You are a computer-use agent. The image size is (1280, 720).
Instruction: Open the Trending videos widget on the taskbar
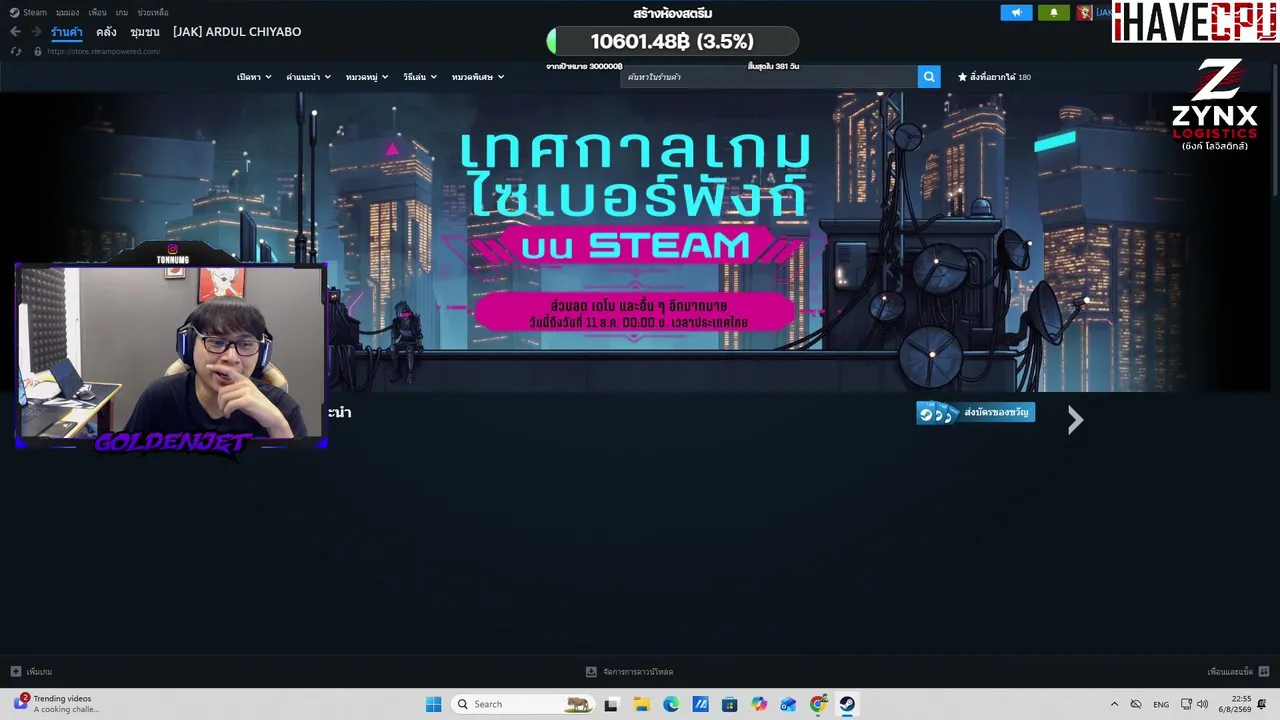[x=55, y=704]
